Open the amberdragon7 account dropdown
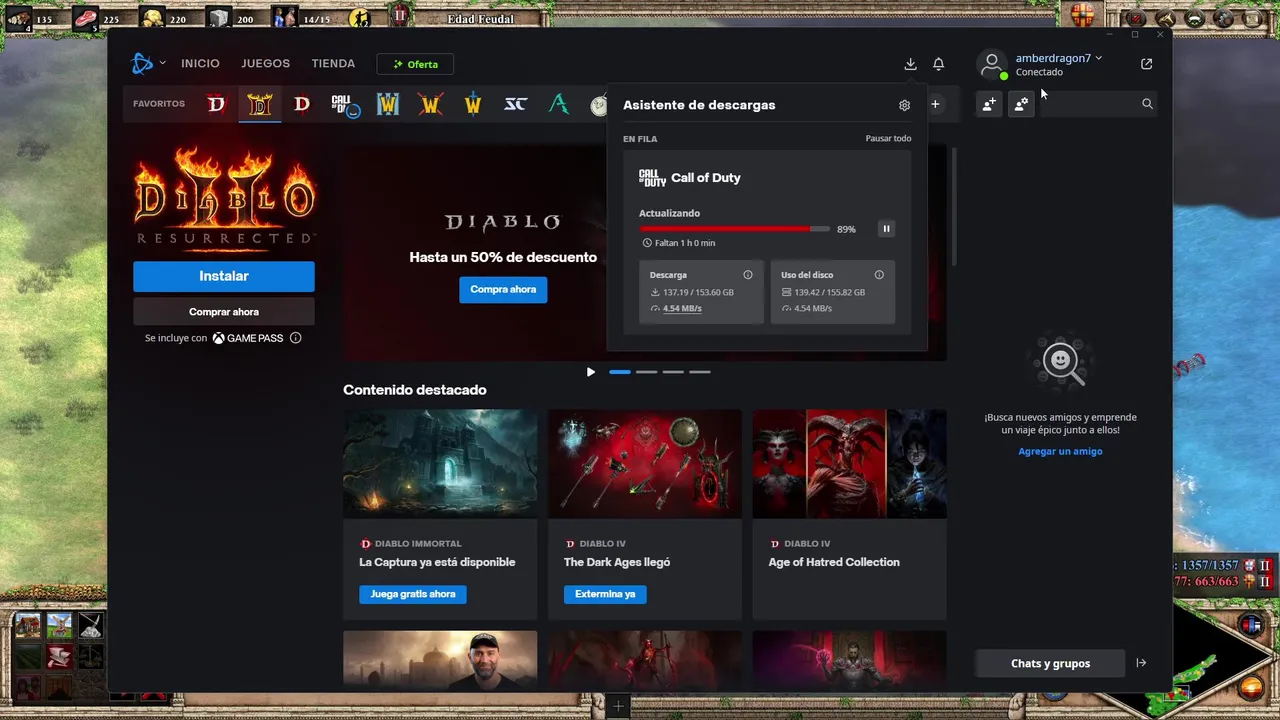This screenshot has height=720, width=1280. pyautogui.click(x=1058, y=58)
